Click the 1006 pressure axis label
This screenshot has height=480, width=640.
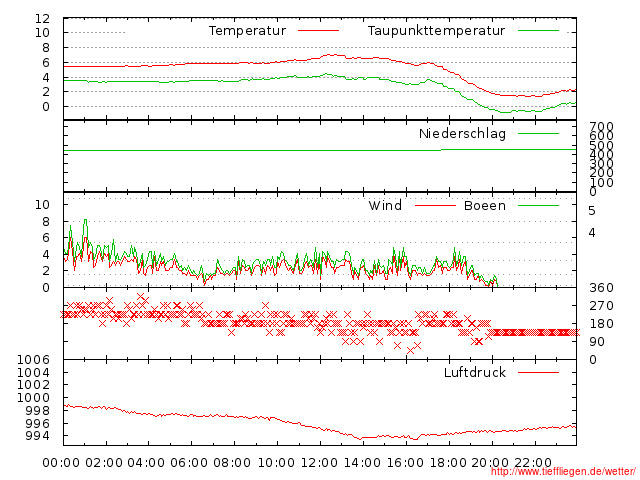click(x=33, y=360)
